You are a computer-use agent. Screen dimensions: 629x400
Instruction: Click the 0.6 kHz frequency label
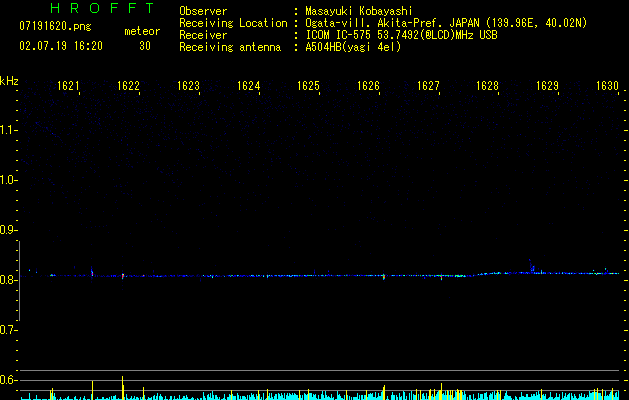[8, 380]
